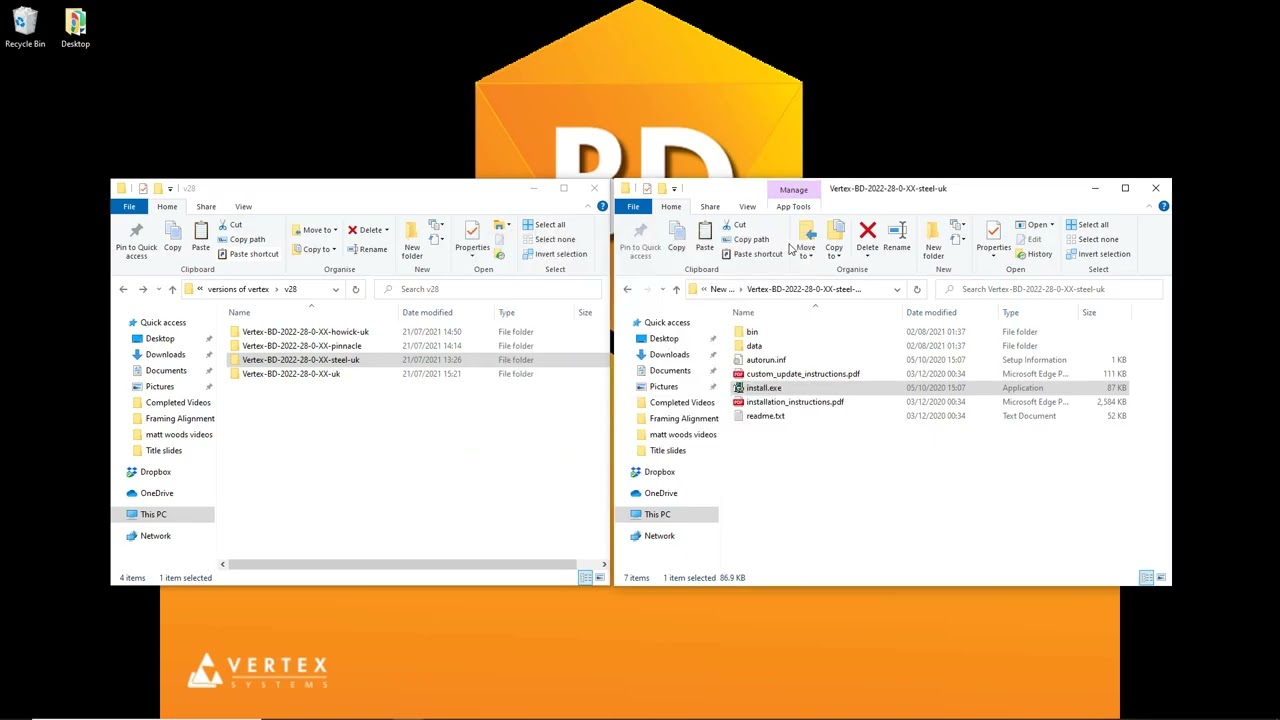Click Select none in the steel-uk window ribbon
Screen dimensions: 1280x720
(1092, 239)
